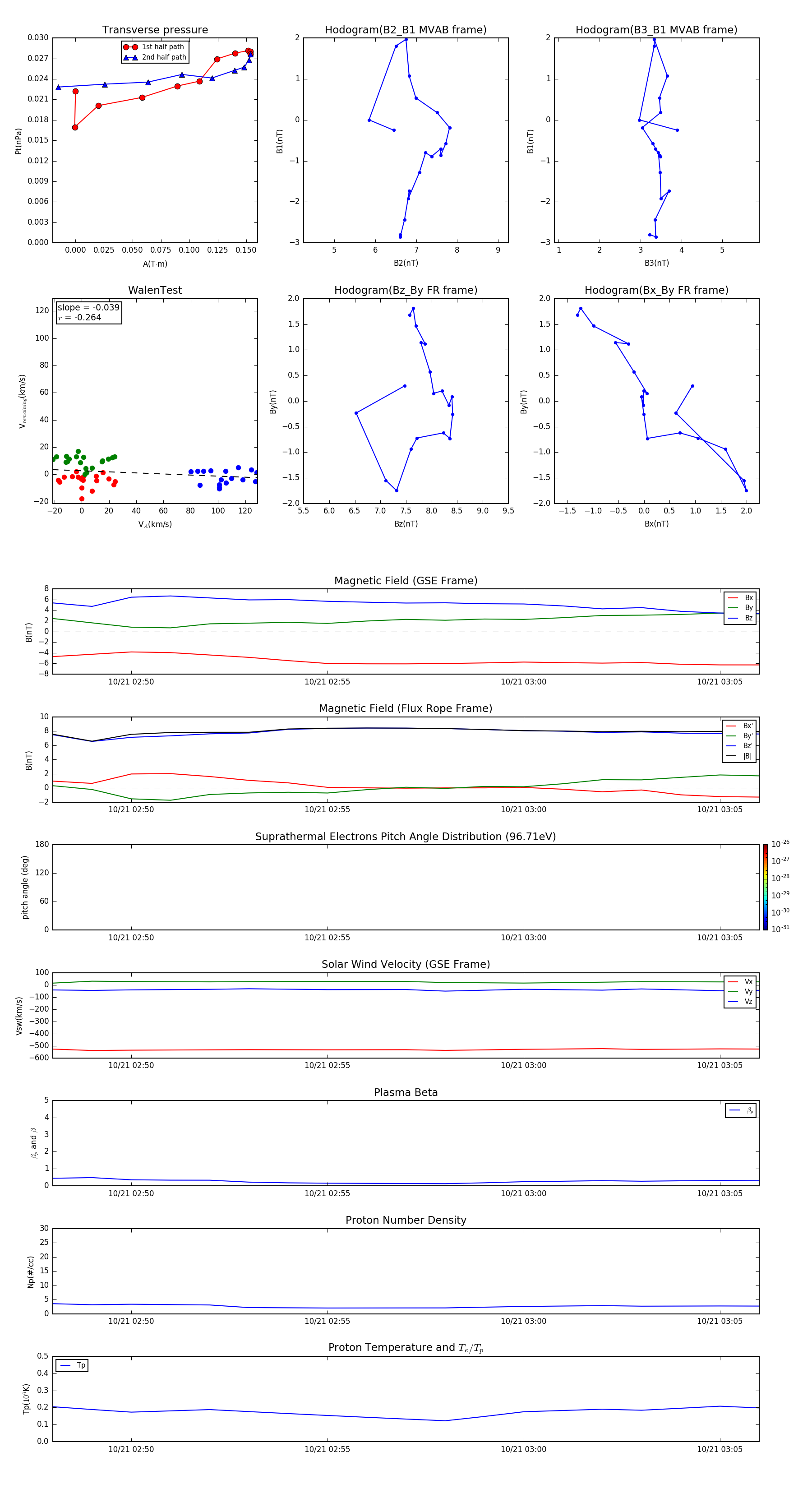This screenshot has height=1489, width=812.
Task: Click the 'Bx(nT)' x-axis label
Action: [x=656, y=524]
